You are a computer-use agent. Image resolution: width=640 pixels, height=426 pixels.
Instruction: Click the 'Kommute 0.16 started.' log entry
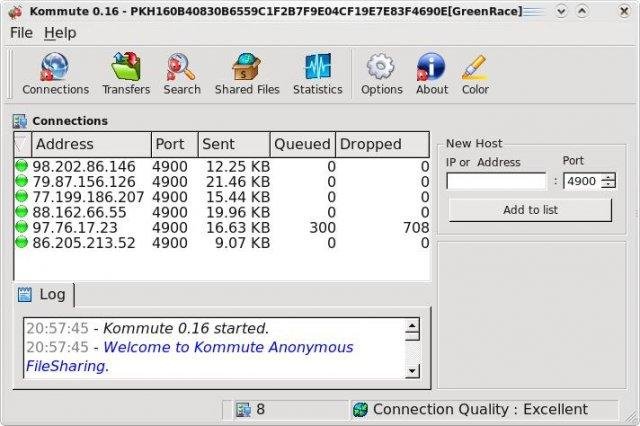click(186, 328)
